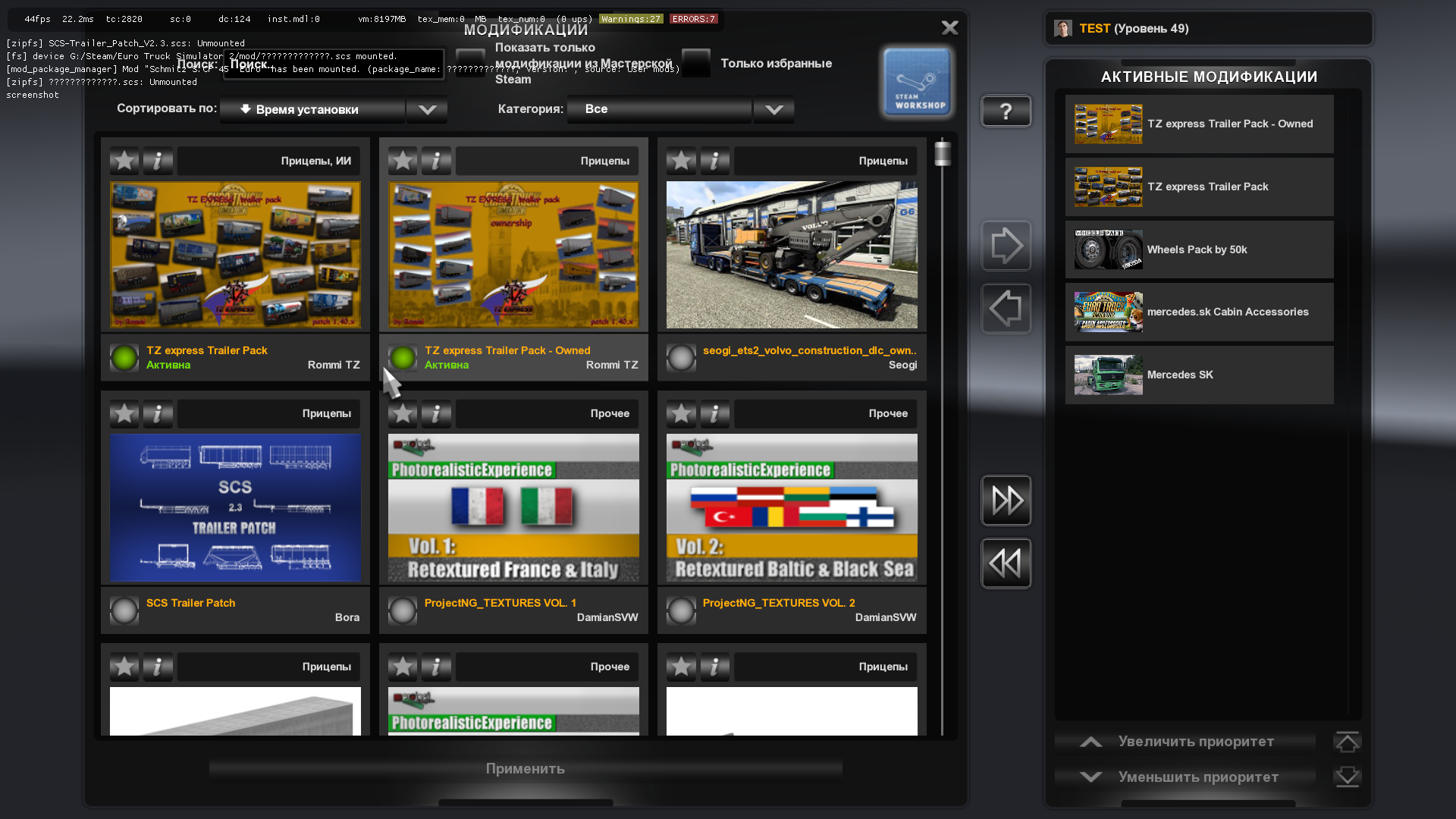This screenshot has height=819, width=1456.
Task: Show info for TZ express Trailer Pack - Owned
Action: pyautogui.click(x=436, y=161)
